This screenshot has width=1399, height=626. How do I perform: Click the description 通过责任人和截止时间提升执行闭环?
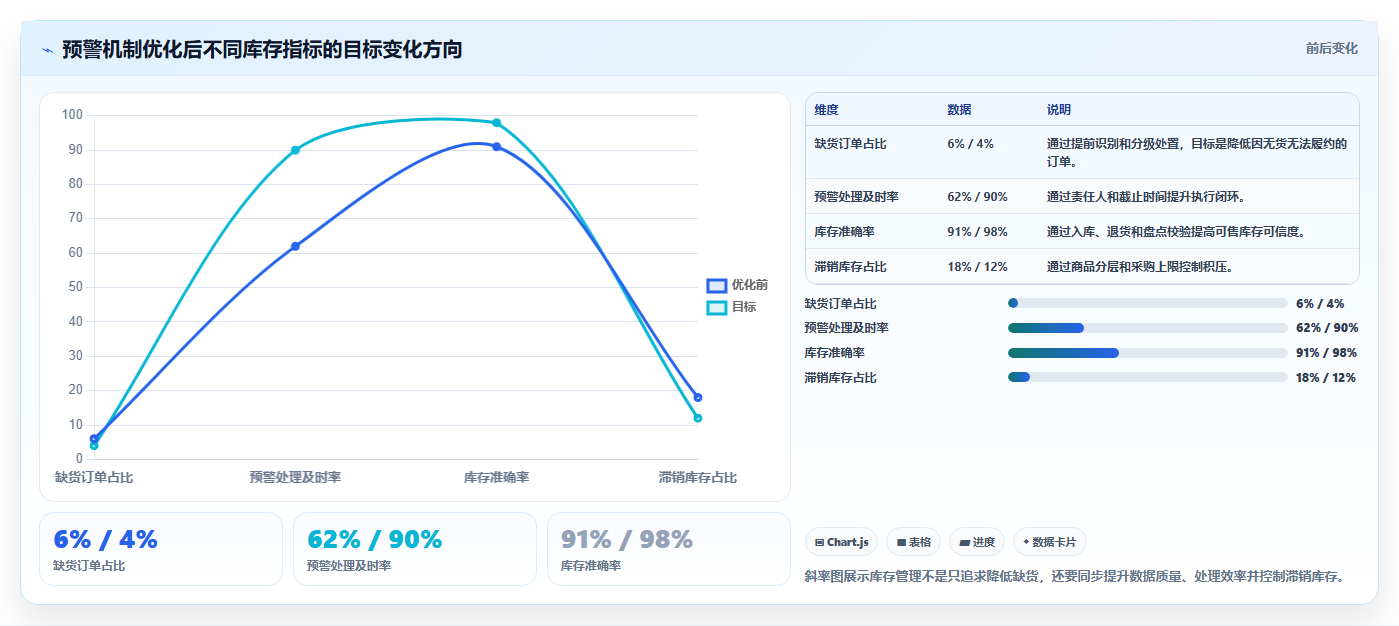click(x=1146, y=197)
